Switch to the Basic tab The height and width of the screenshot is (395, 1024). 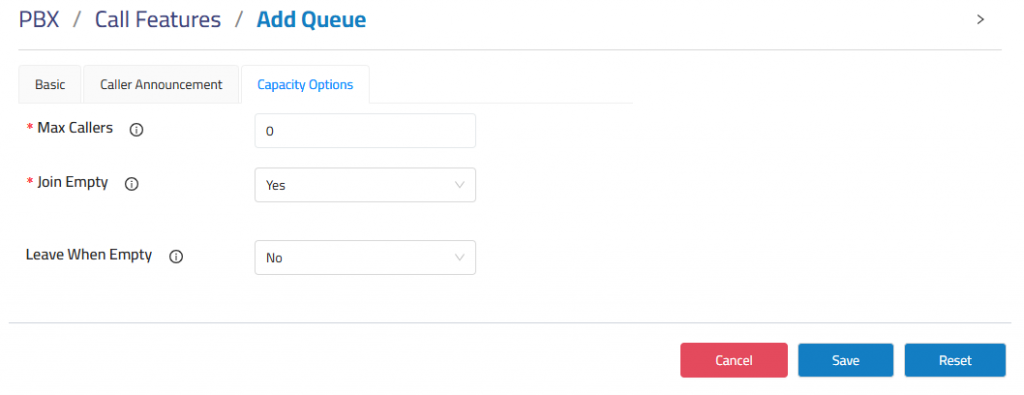(50, 84)
